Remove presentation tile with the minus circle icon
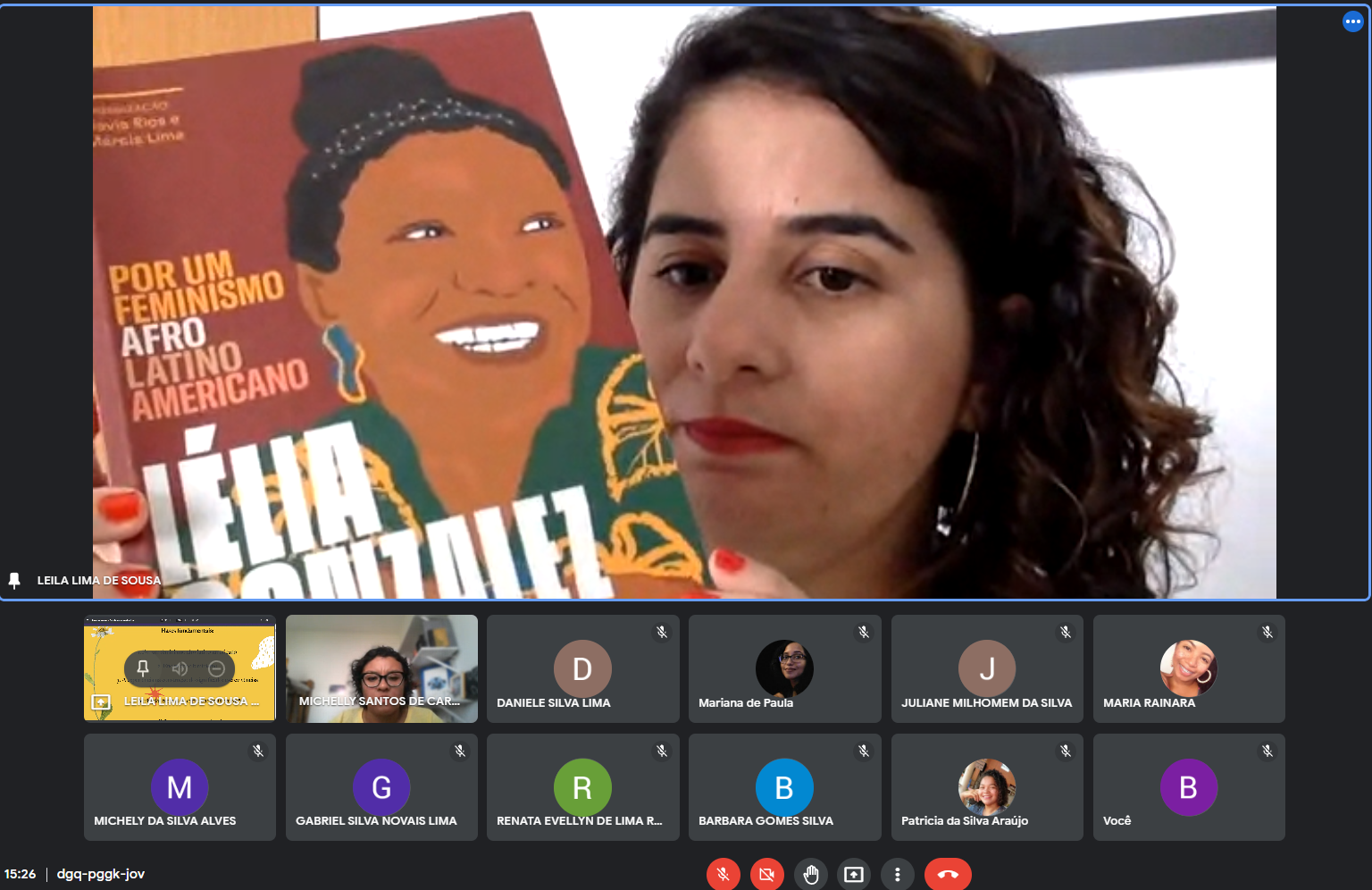This screenshot has height=890, width=1372. [x=216, y=668]
